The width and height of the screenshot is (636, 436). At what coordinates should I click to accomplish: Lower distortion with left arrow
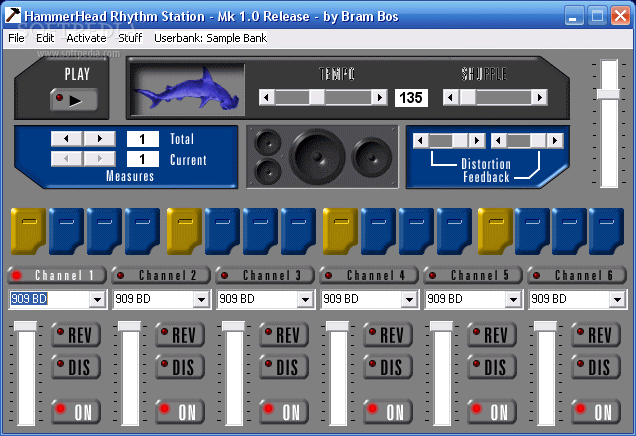pyautogui.click(x=420, y=141)
